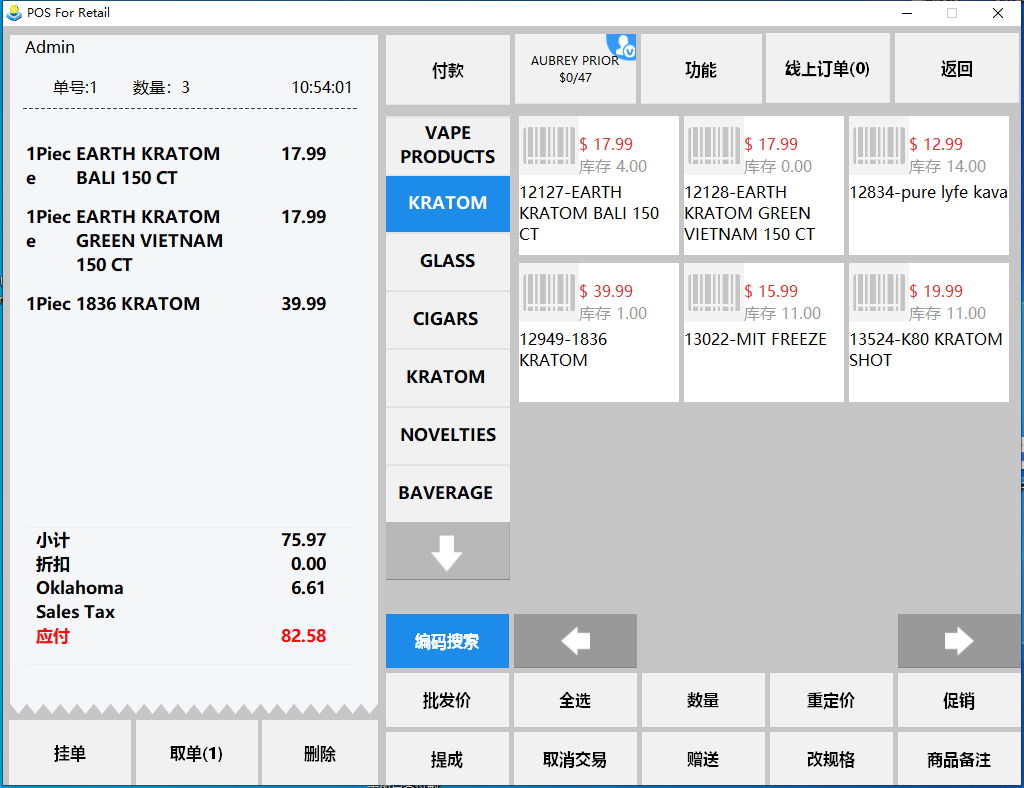
Task: Click the 取消交易 cancel transaction button
Action: pos(575,759)
